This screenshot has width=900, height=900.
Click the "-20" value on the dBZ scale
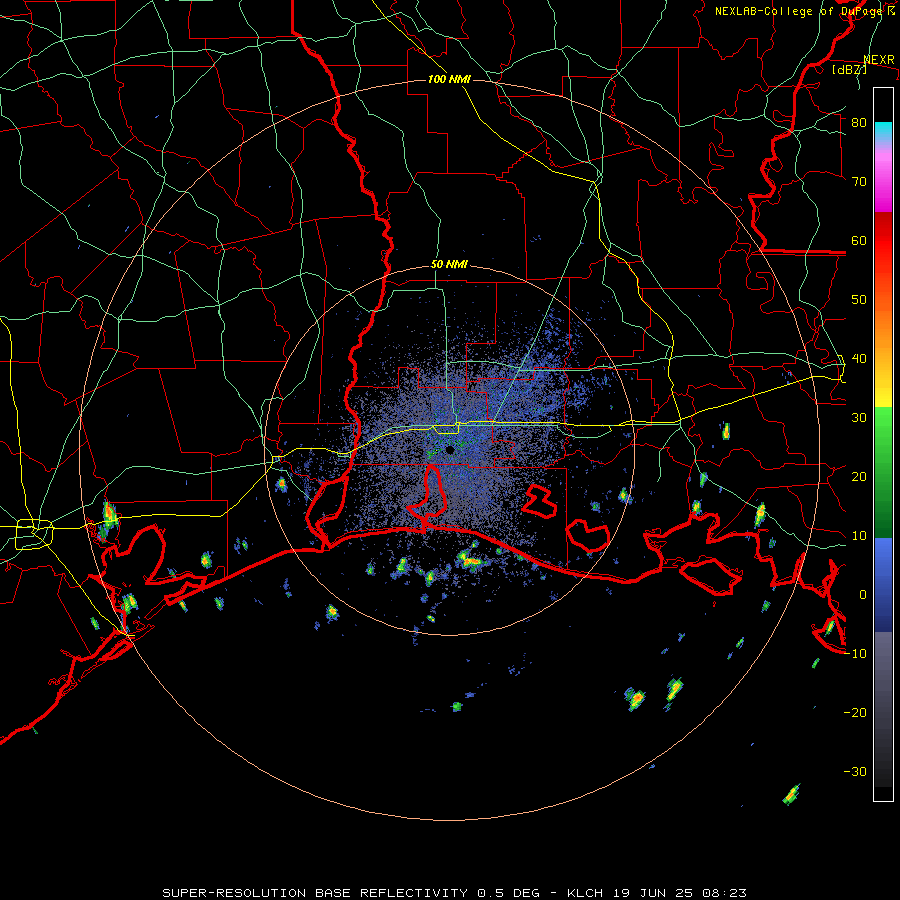coord(855,713)
